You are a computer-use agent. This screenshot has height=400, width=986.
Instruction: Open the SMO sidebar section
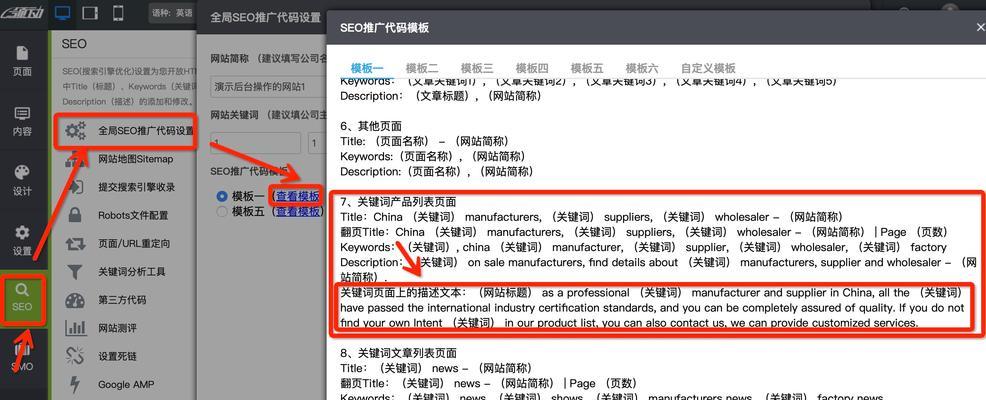22,359
